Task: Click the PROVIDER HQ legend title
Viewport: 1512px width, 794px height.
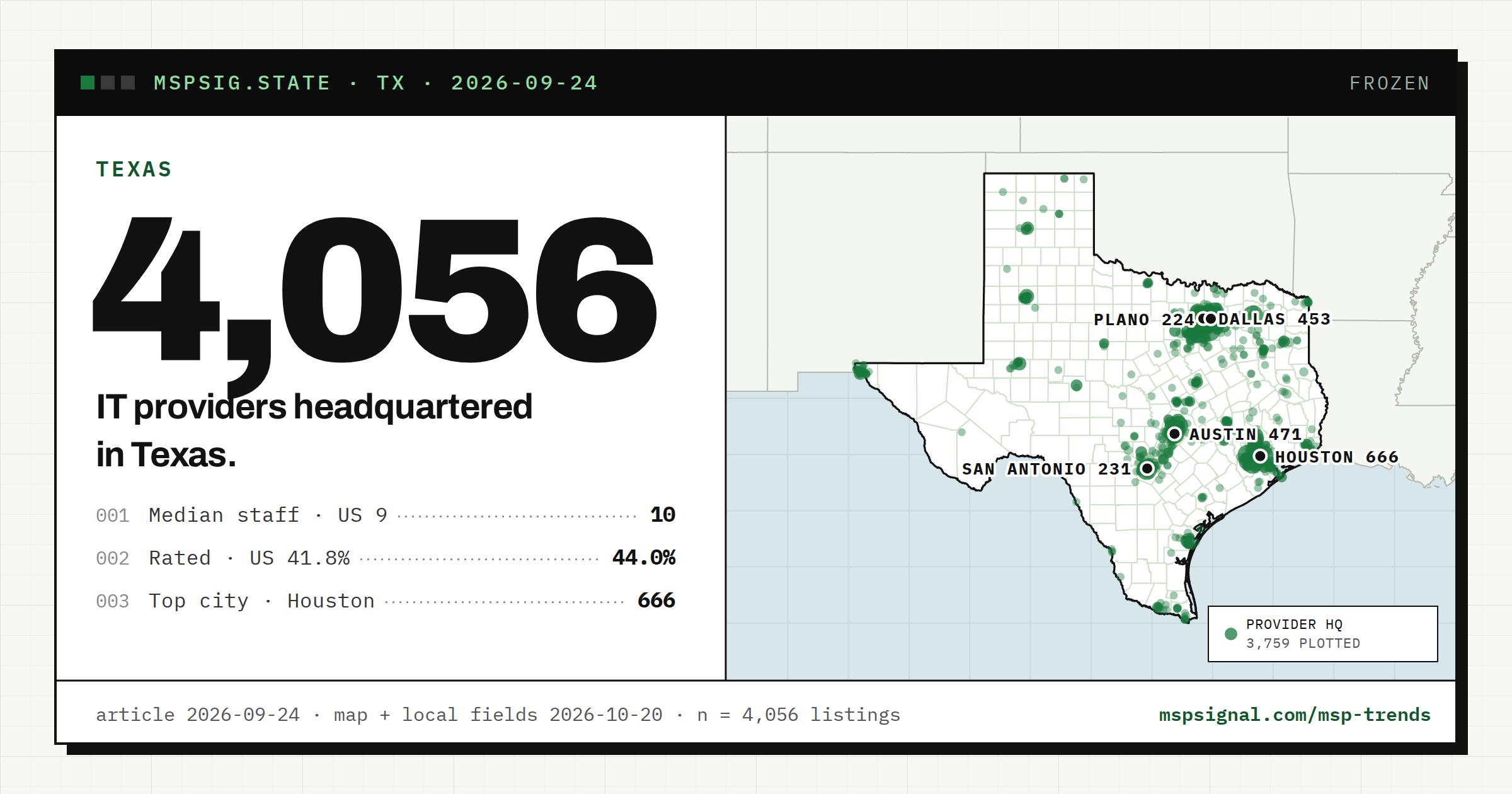Action: pyautogui.click(x=1294, y=624)
